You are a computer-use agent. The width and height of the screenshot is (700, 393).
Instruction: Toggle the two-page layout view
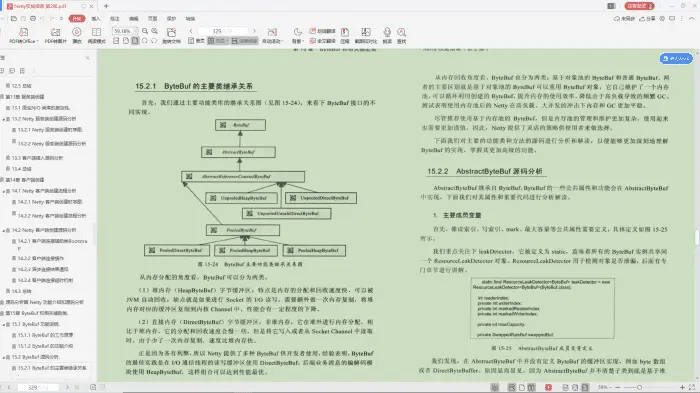217,41
